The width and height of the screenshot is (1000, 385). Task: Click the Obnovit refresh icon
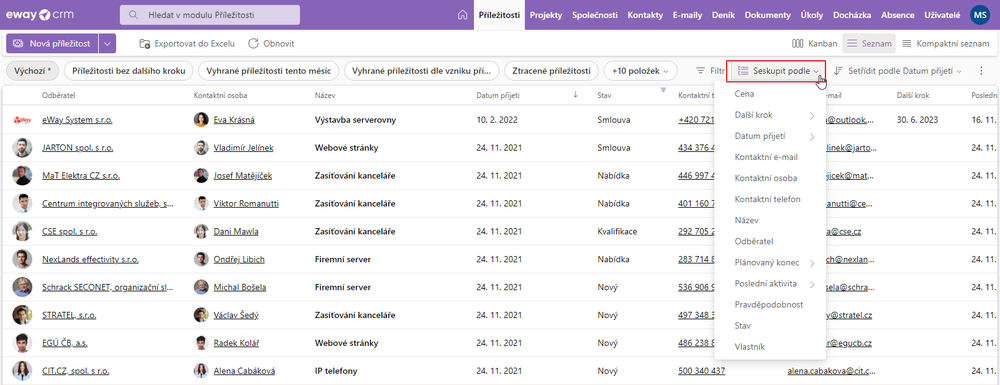click(253, 44)
